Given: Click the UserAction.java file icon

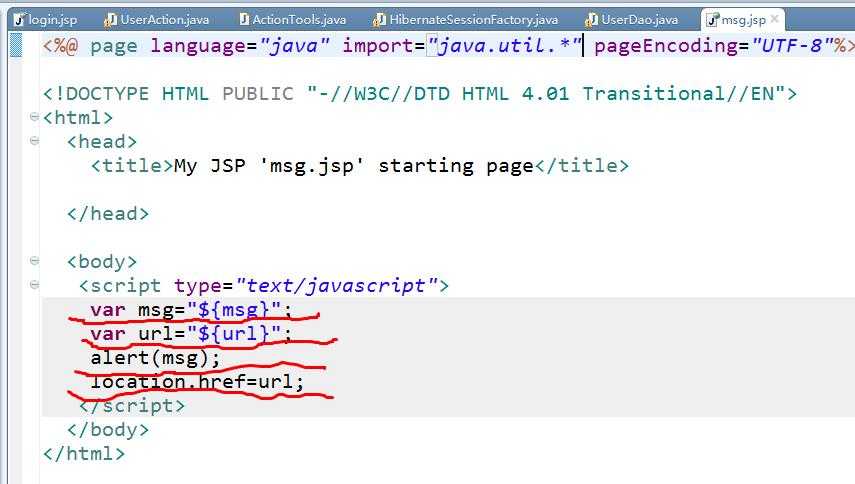Looking at the screenshot, I should point(110,20).
